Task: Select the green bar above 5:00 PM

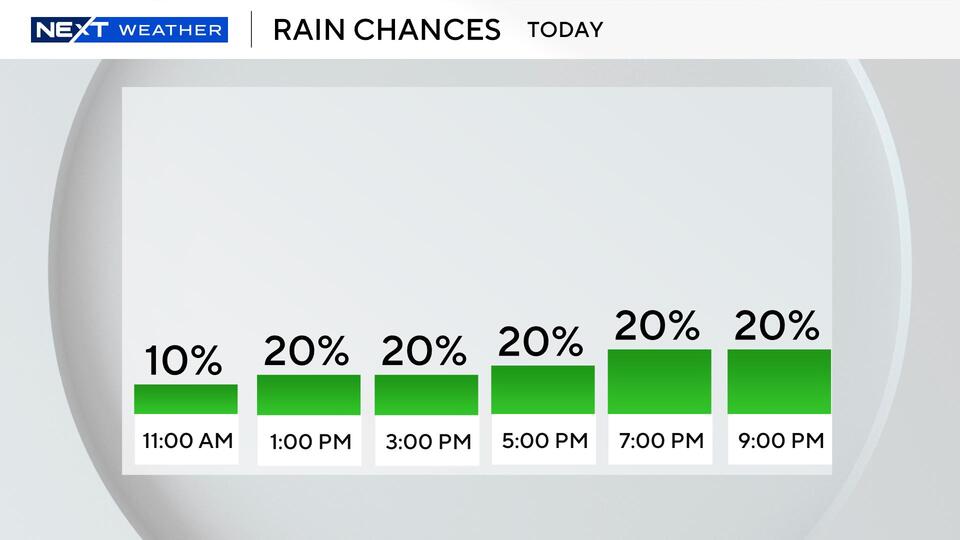Action: pyautogui.click(x=543, y=390)
